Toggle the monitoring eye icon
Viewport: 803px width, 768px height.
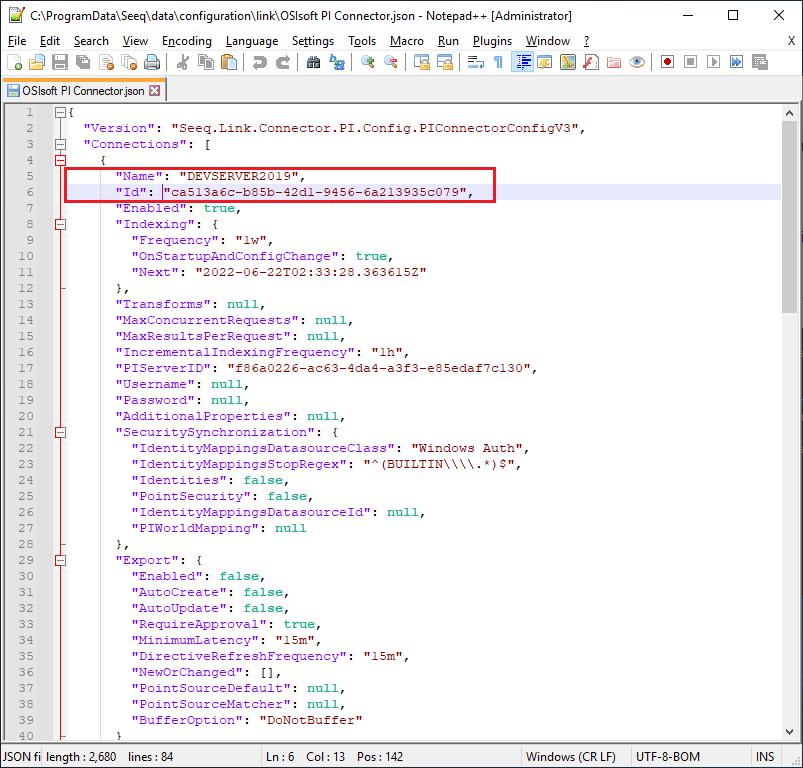click(637, 62)
